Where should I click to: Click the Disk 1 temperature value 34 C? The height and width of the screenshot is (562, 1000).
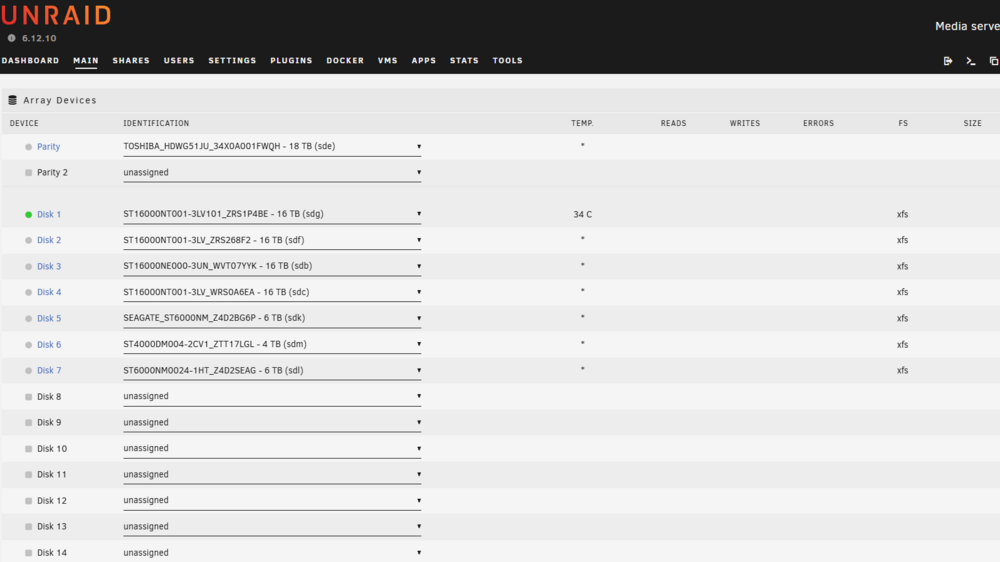point(582,214)
